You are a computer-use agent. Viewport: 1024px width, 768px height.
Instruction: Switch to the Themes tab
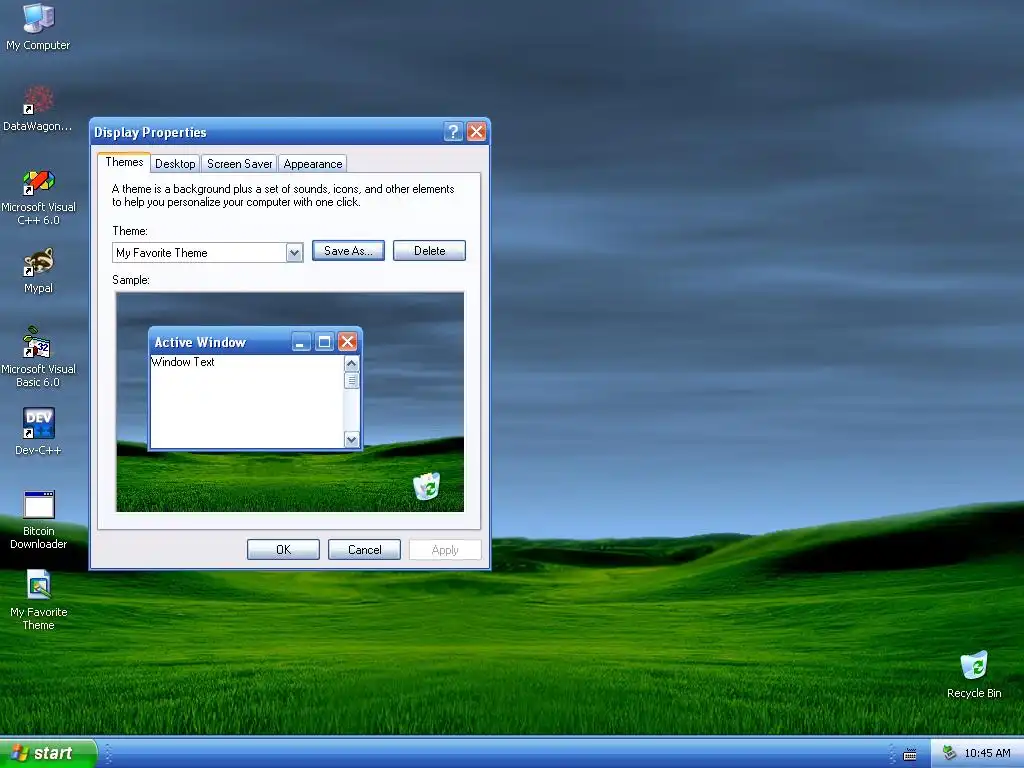pyautogui.click(x=124, y=163)
